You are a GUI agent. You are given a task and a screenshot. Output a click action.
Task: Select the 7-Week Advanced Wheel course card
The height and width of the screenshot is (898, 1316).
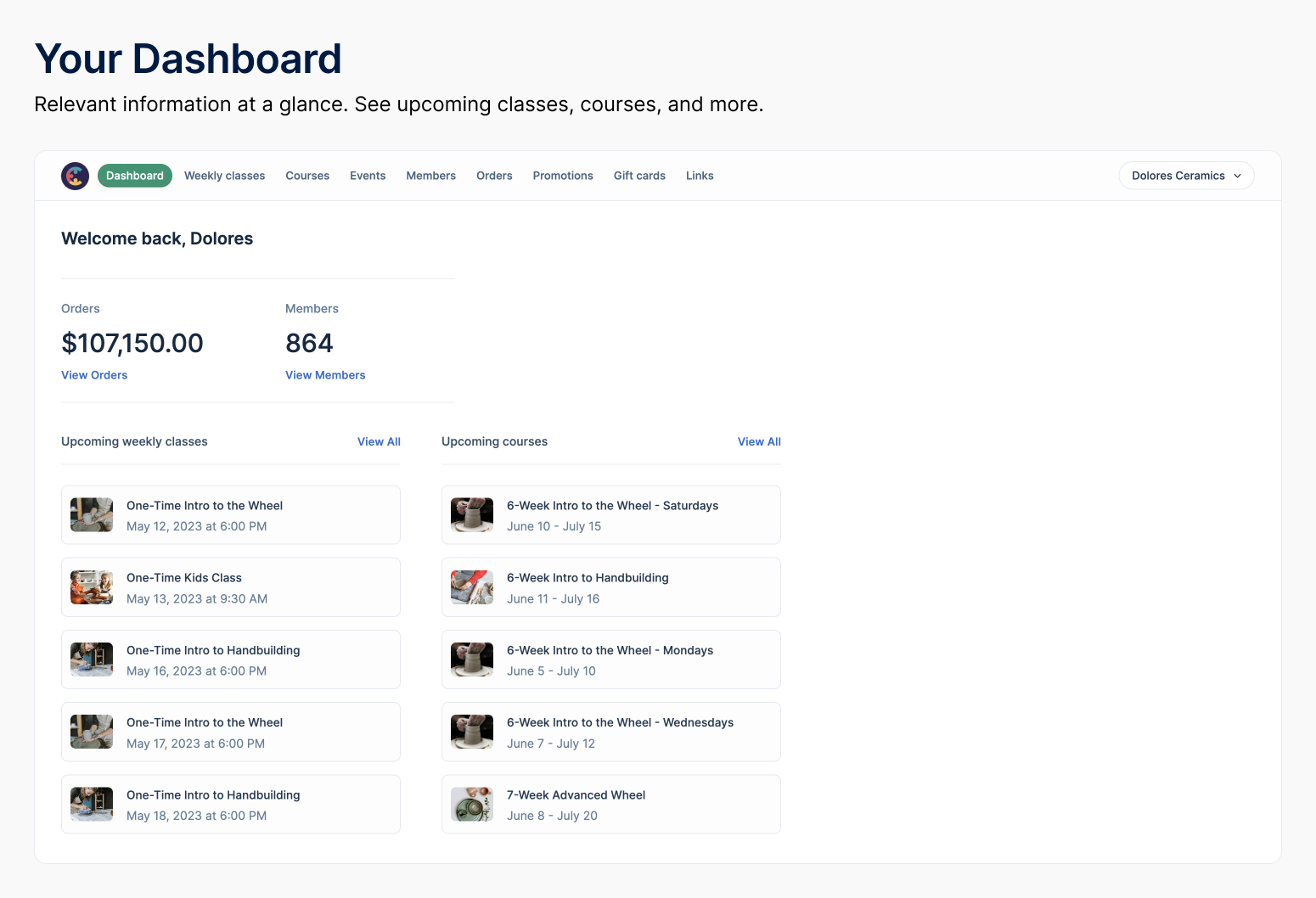(610, 804)
